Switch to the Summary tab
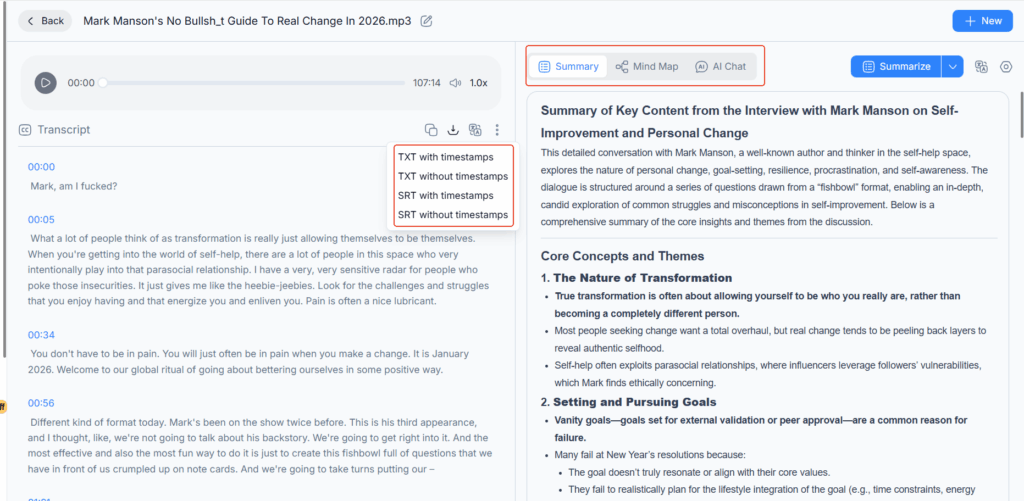 [x=568, y=67]
